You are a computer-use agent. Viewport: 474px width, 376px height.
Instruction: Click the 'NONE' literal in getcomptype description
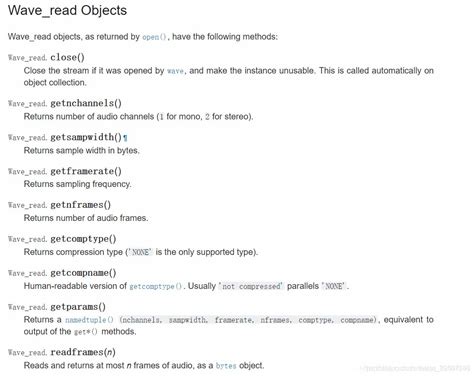(140, 252)
